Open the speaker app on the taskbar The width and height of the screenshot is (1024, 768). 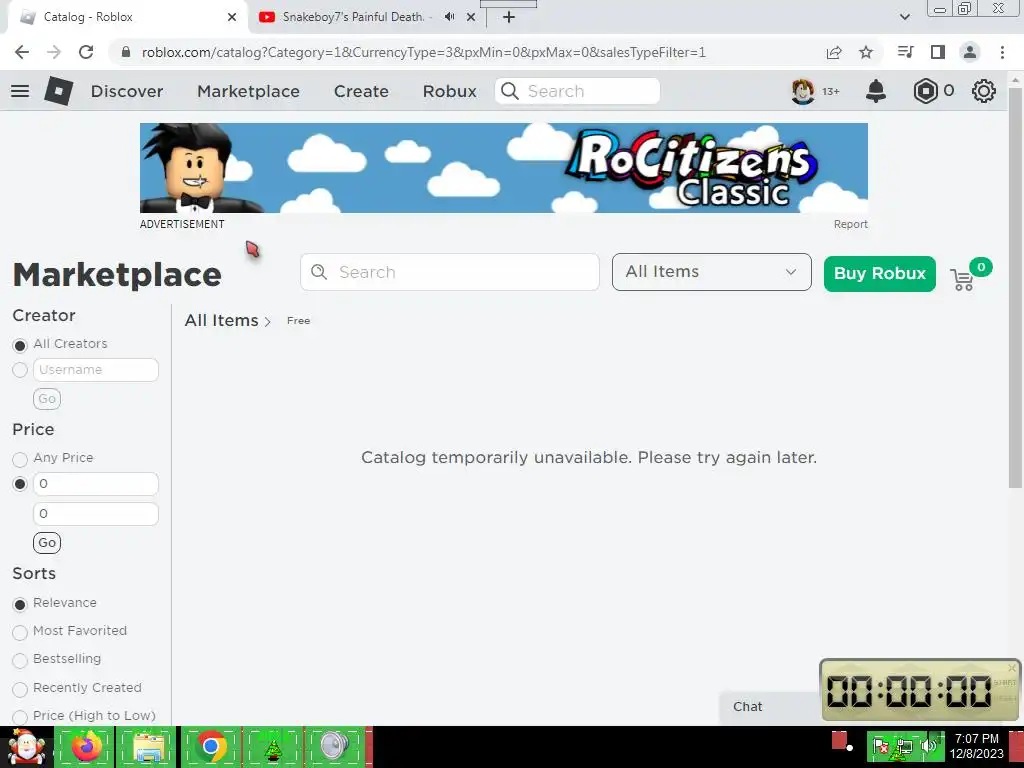[335, 745]
